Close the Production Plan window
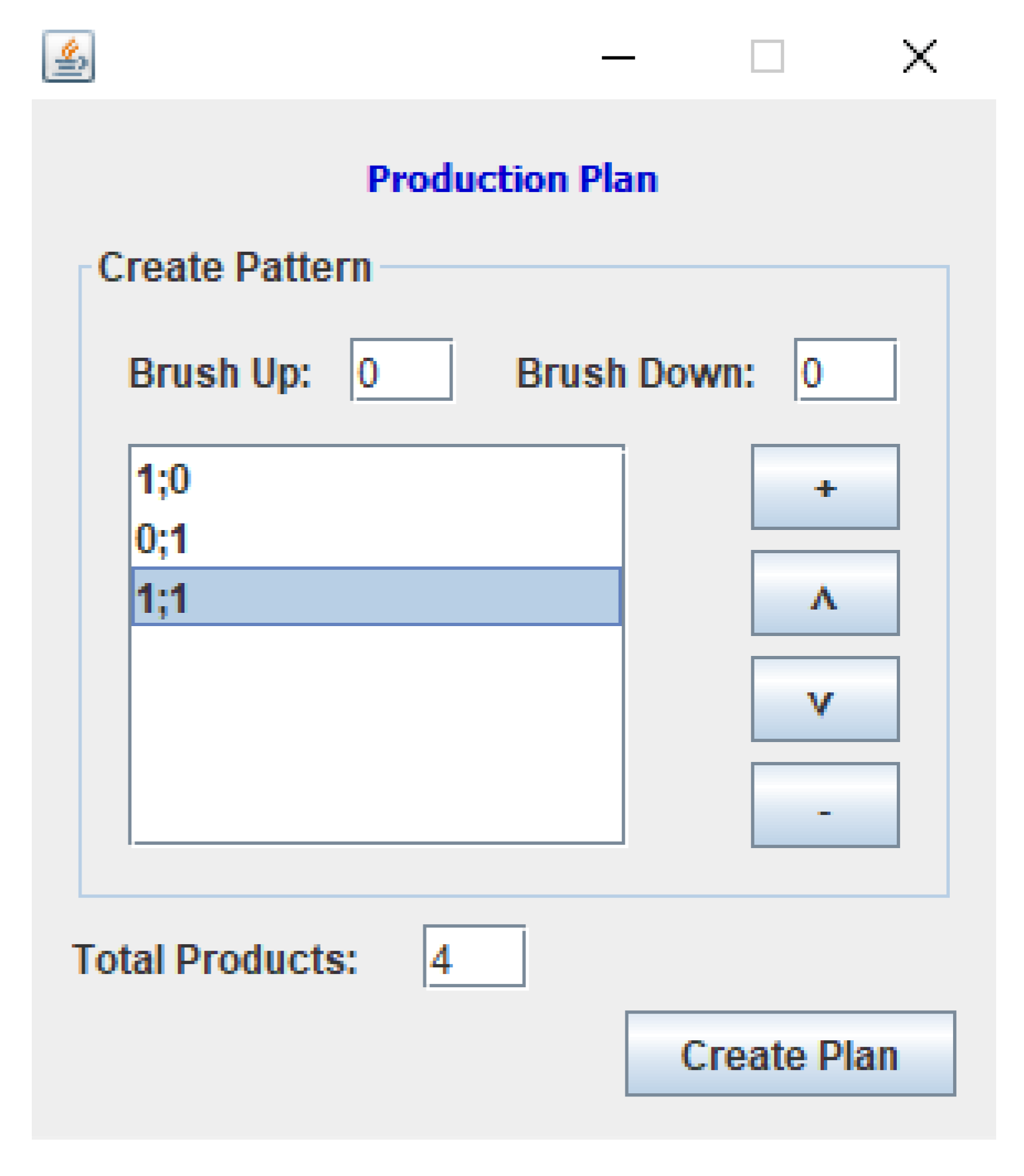This screenshot has height=1176, width=1024. [x=919, y=56]
